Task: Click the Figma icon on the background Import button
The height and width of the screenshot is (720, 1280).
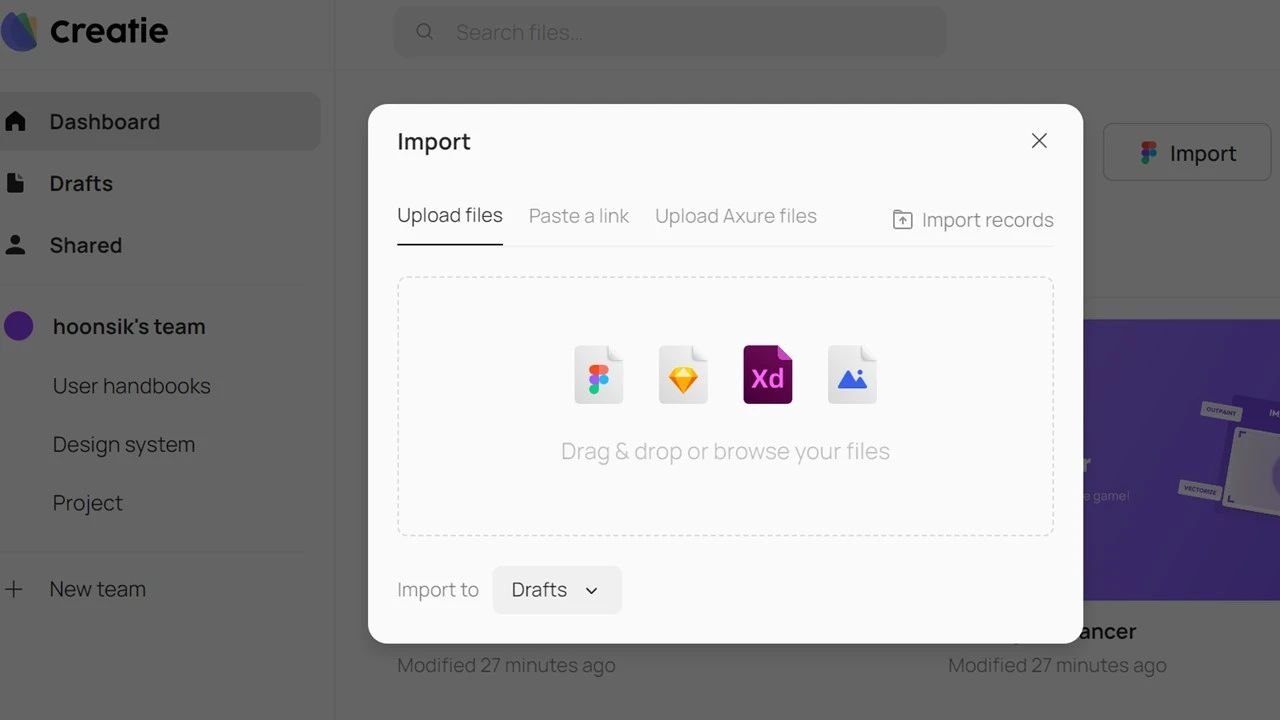Action: [1149, 153]
